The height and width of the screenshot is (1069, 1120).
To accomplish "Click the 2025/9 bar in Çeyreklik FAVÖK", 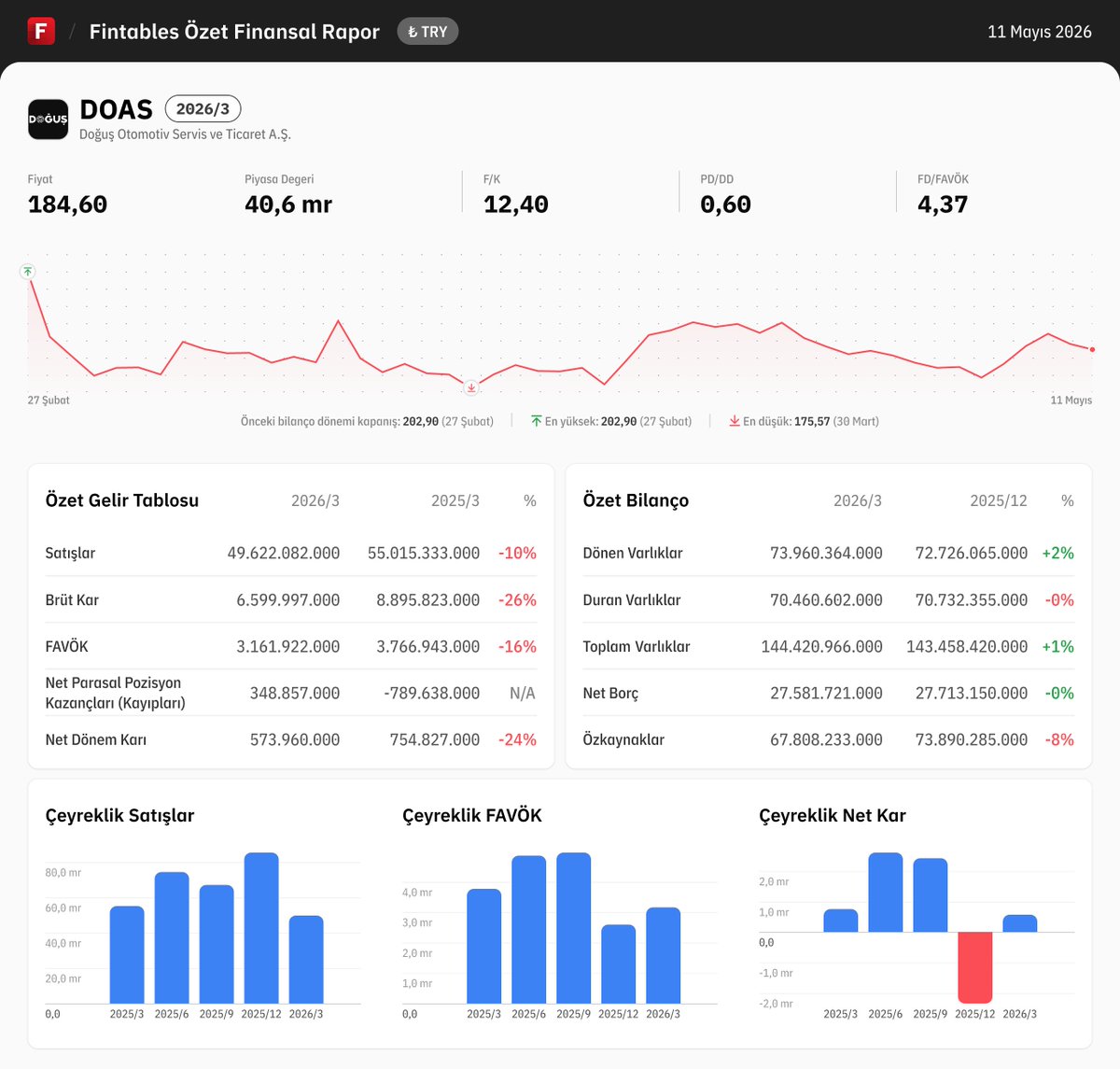I will click(574, 928).
